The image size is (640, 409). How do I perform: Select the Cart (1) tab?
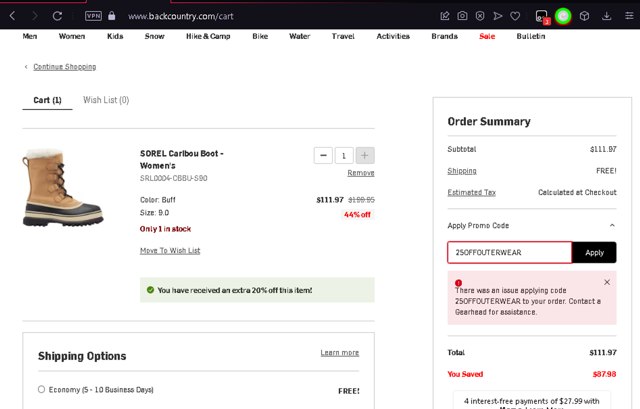tap(47, 100)
